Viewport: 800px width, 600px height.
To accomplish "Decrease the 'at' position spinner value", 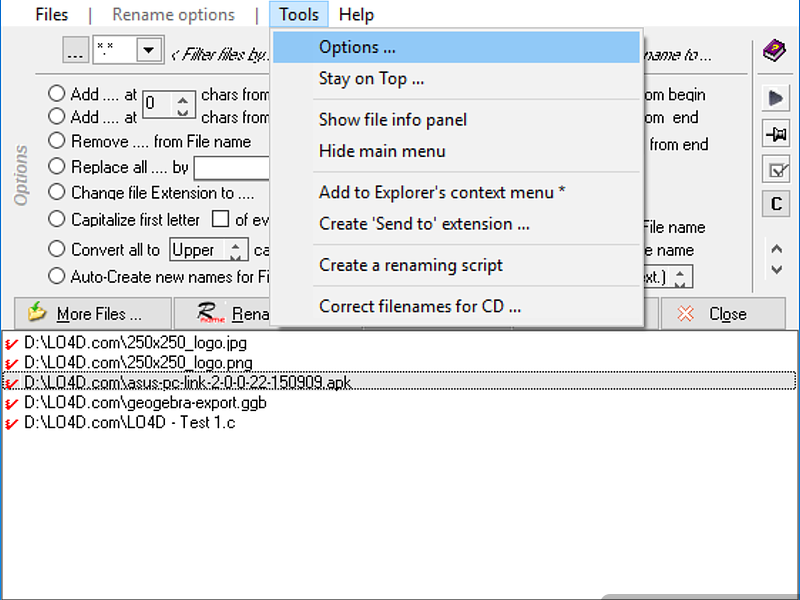I will click(x=183, y=112).
